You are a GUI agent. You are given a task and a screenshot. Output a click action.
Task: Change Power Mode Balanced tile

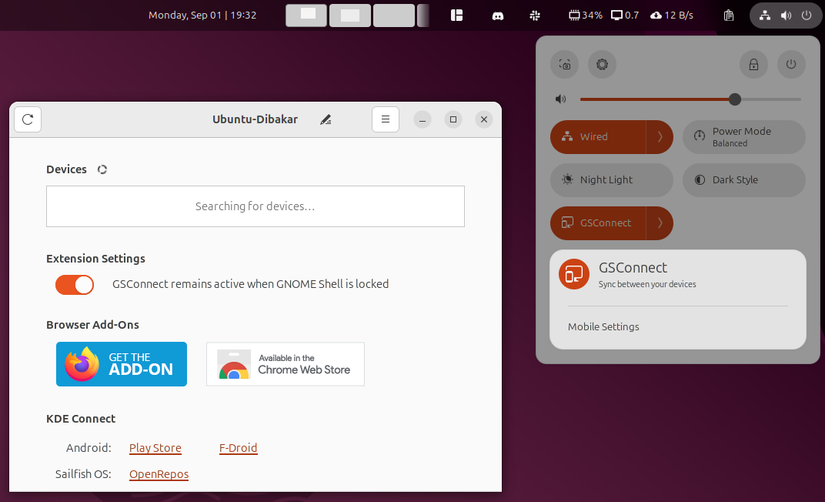(744, 137)
